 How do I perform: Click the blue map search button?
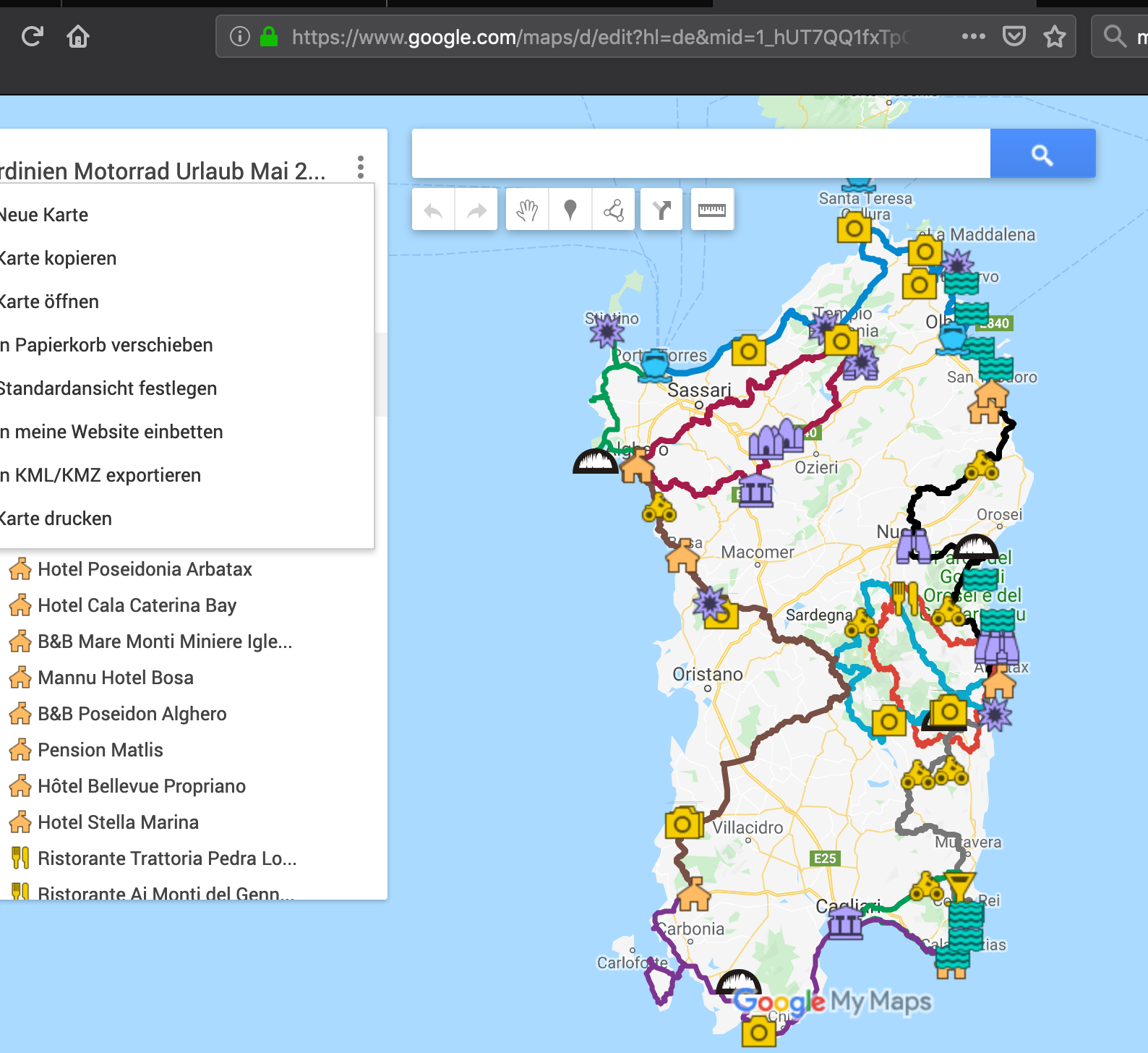(x=1042, y=154)
